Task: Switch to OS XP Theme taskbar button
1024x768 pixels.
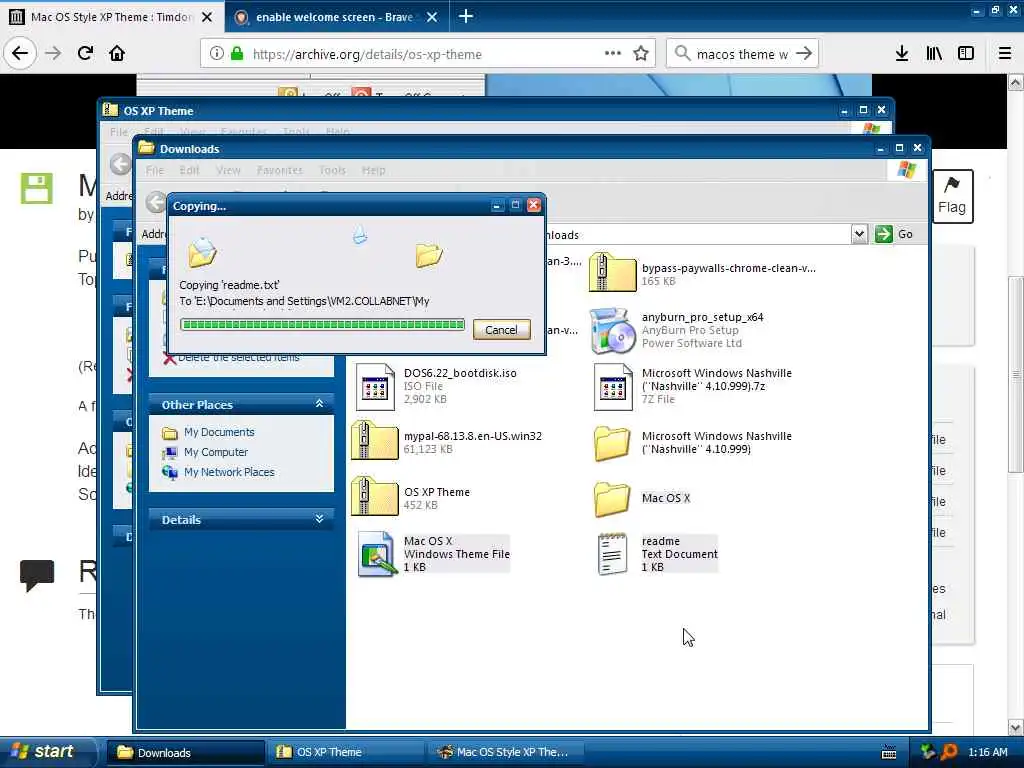Action: point(345,752)
